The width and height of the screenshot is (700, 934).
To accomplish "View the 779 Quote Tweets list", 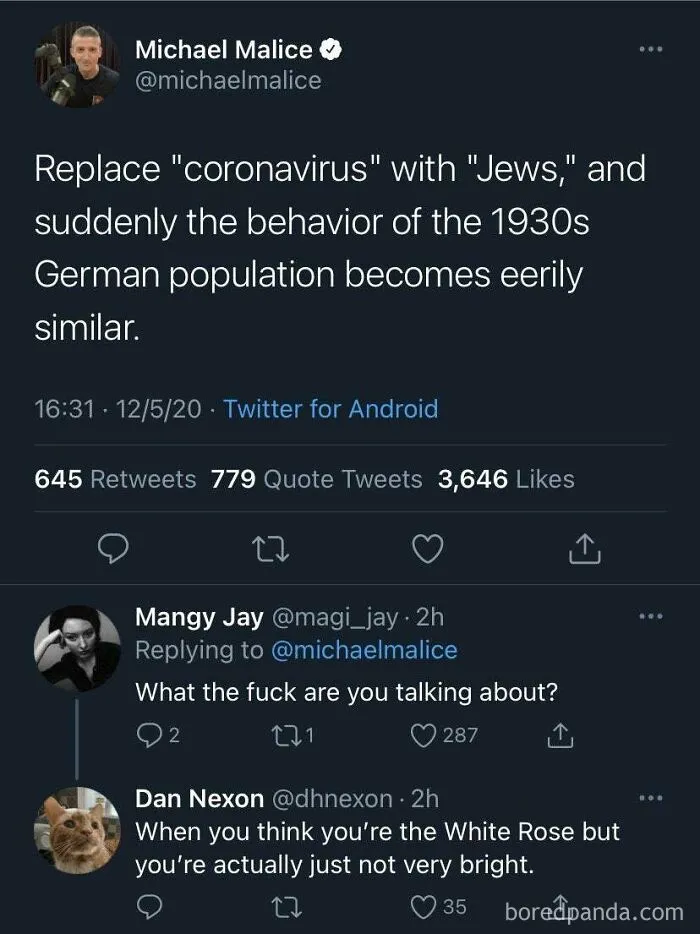I will click(x=316, y=479).
